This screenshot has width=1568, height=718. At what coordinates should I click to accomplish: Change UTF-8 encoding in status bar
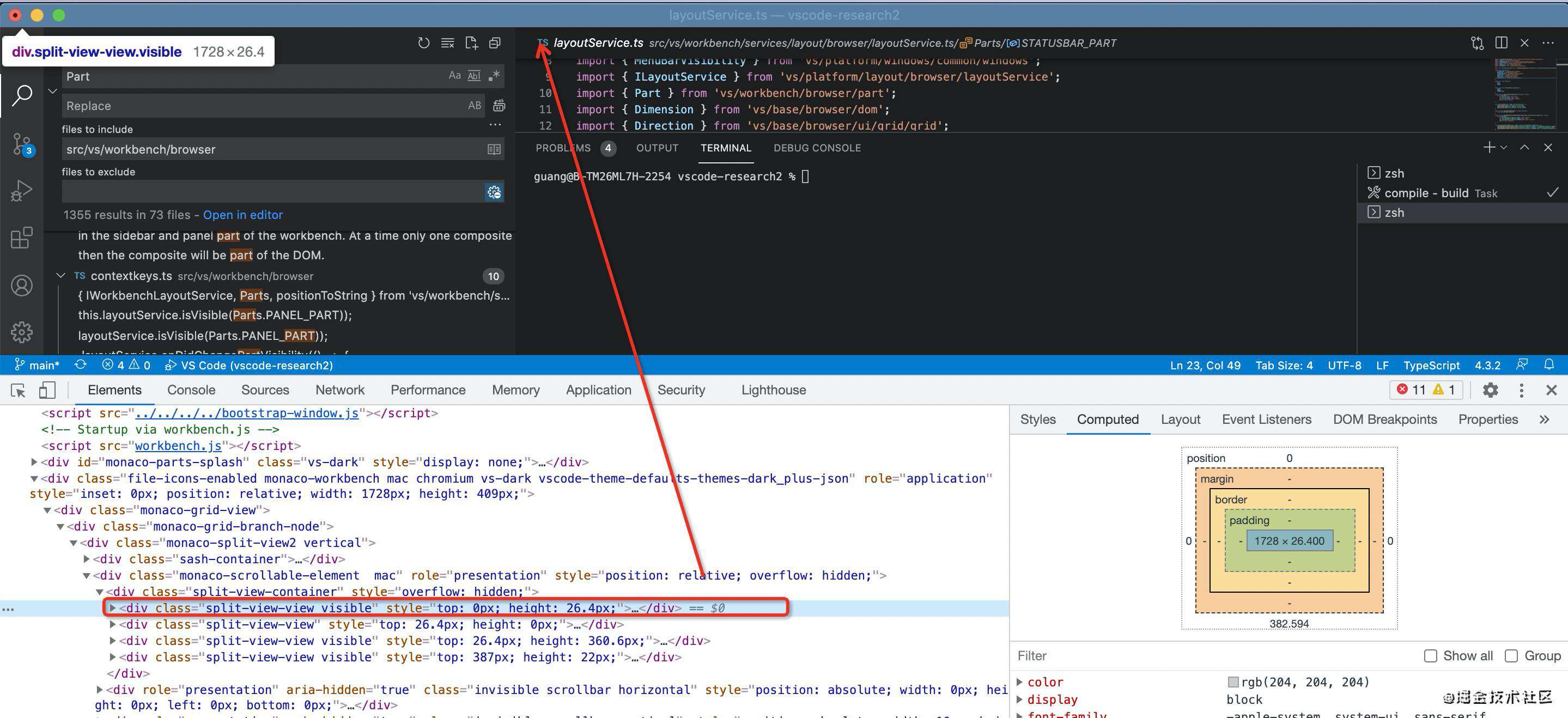1345,365
